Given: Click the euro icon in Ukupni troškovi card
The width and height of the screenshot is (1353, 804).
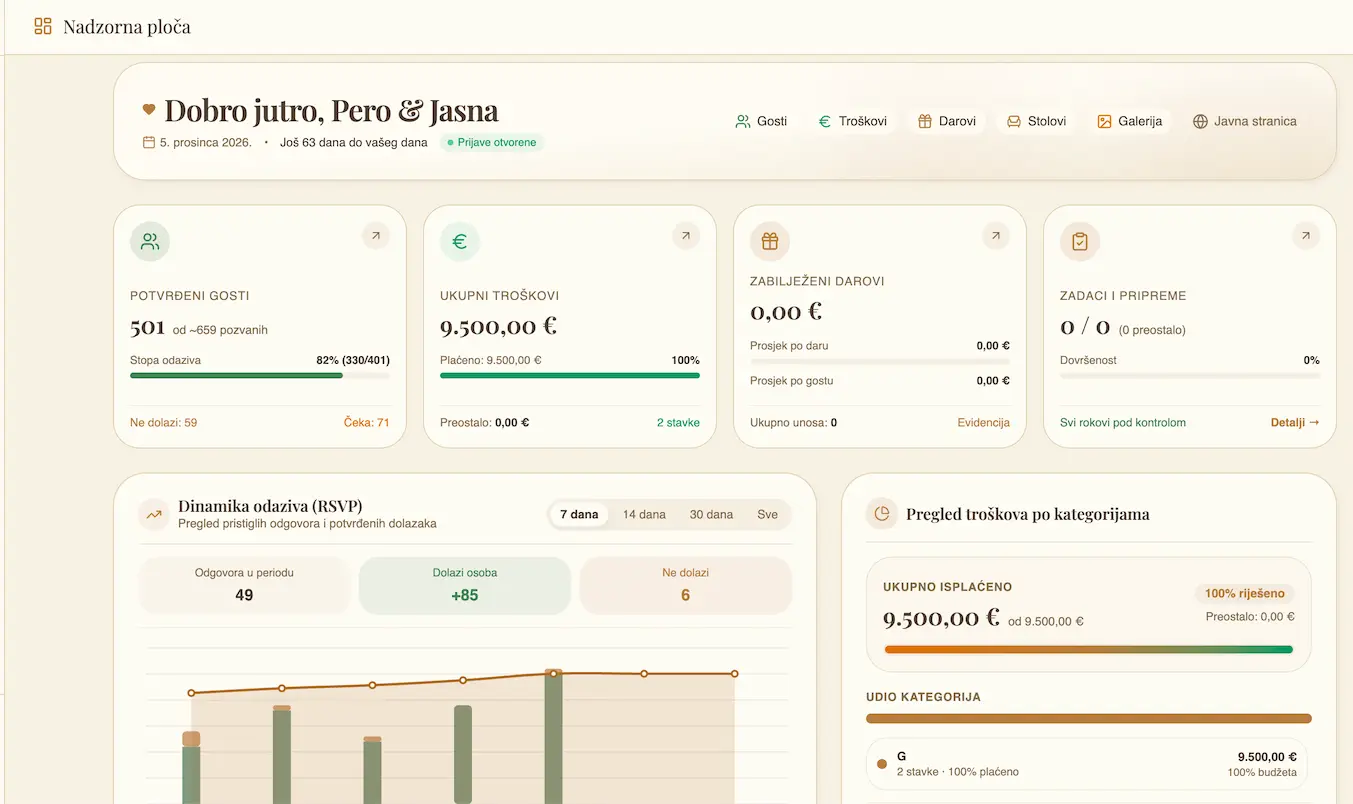Looking at the screenshot, I should (460, 241).
